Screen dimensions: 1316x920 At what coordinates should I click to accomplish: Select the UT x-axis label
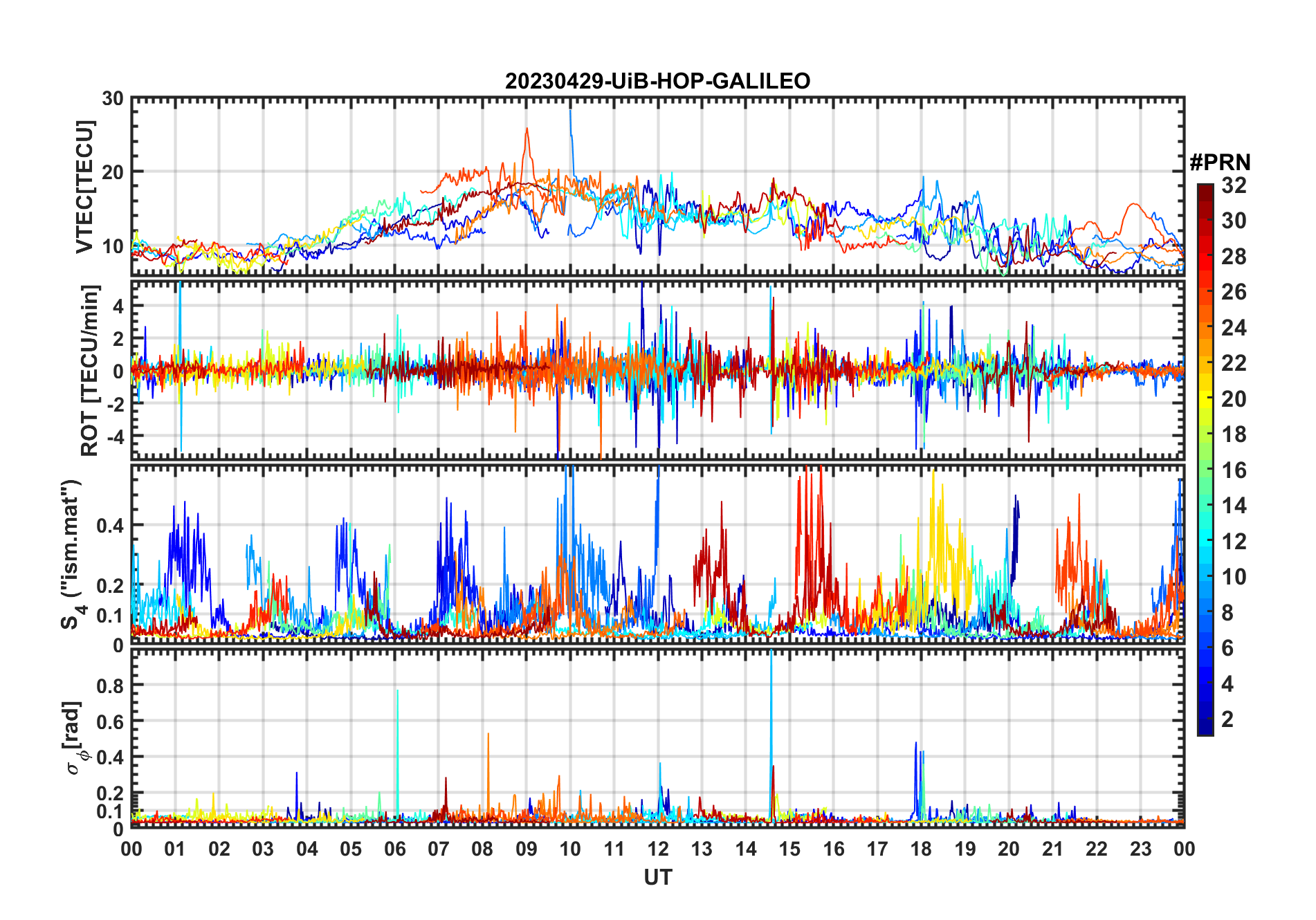tap(658, 877)
